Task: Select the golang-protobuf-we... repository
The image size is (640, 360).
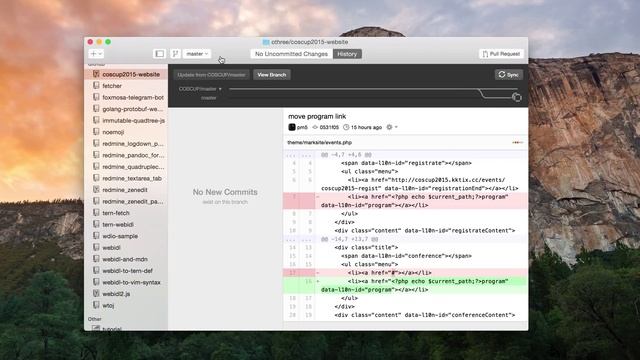Action: (126, 109)
